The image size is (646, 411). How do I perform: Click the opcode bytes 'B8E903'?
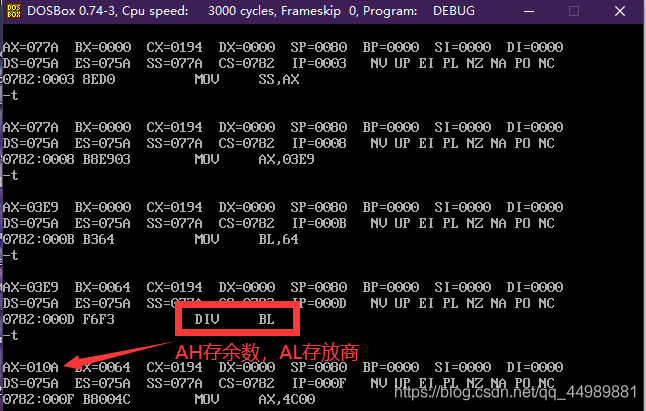(107, 159)
